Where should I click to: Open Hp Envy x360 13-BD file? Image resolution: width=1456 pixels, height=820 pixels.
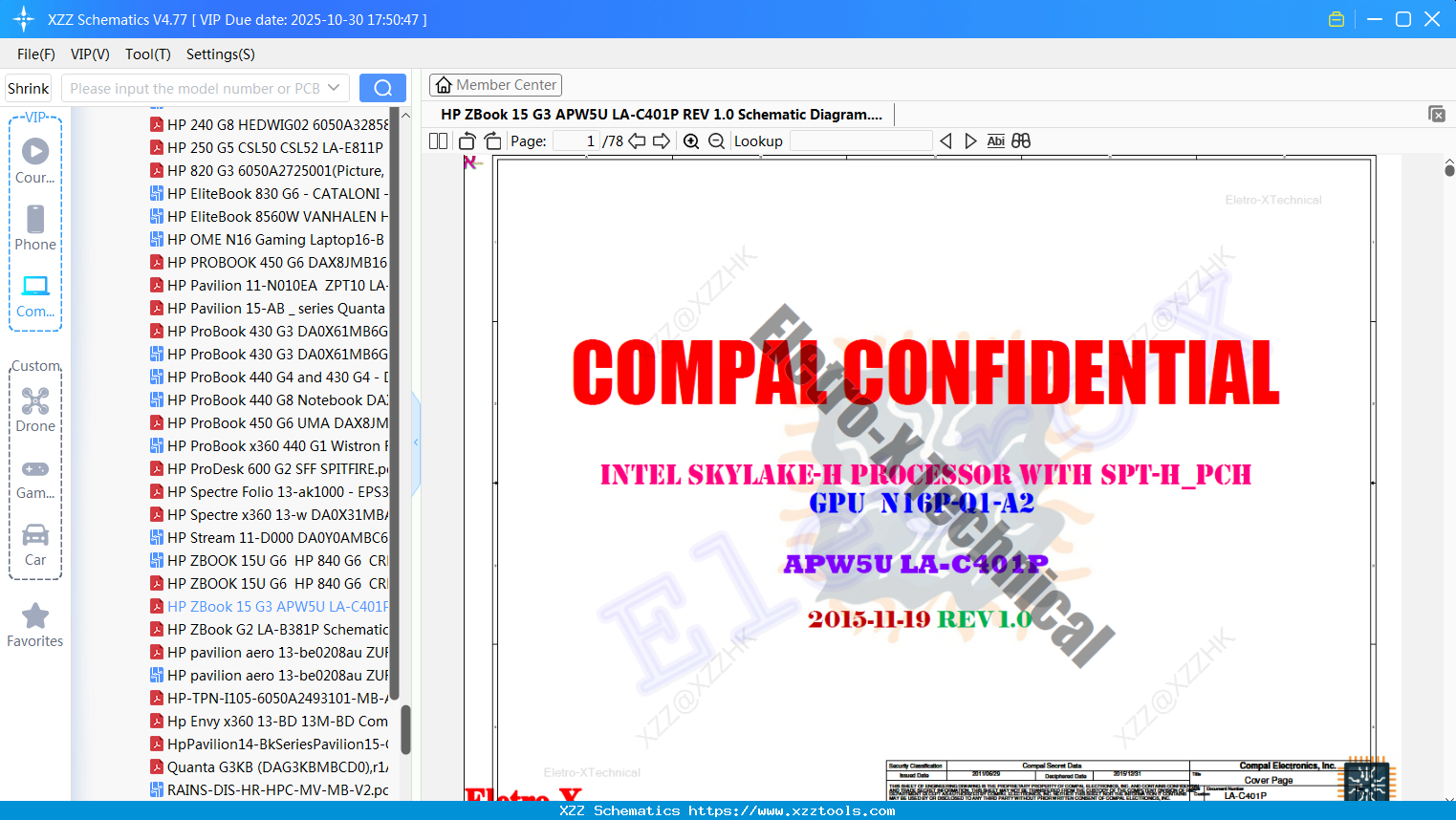[270, 721]
